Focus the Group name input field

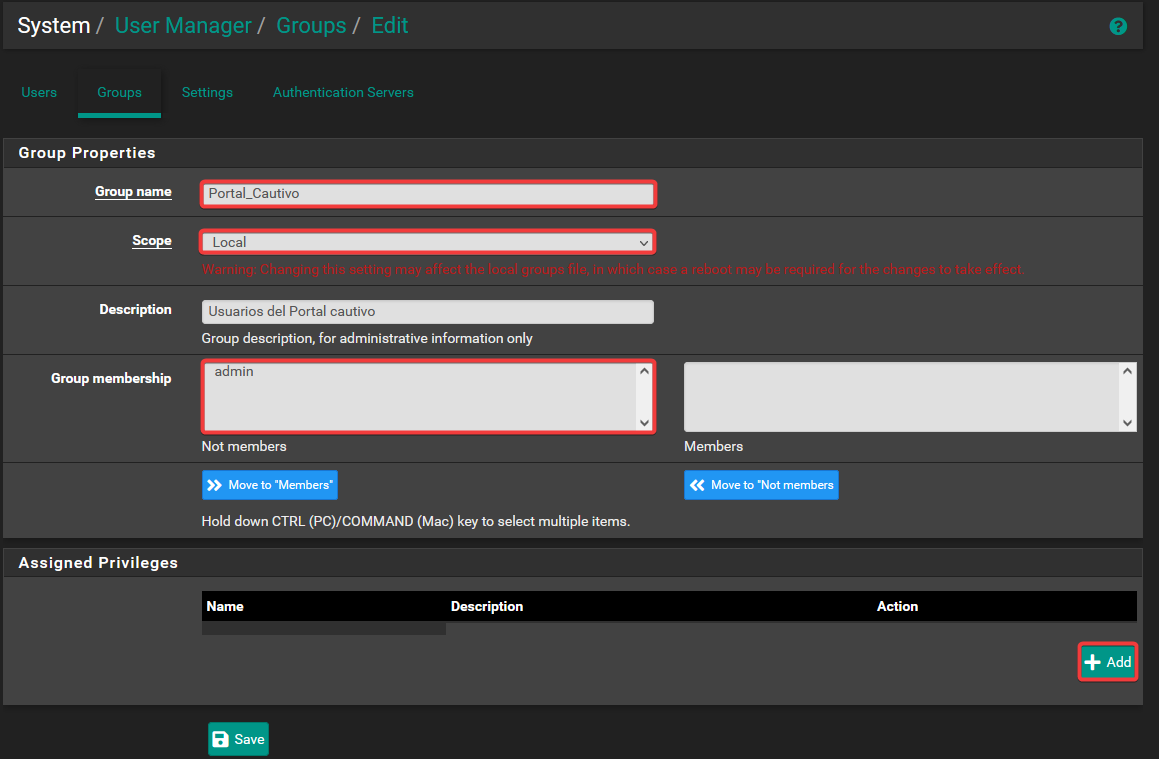click(428, 193)
